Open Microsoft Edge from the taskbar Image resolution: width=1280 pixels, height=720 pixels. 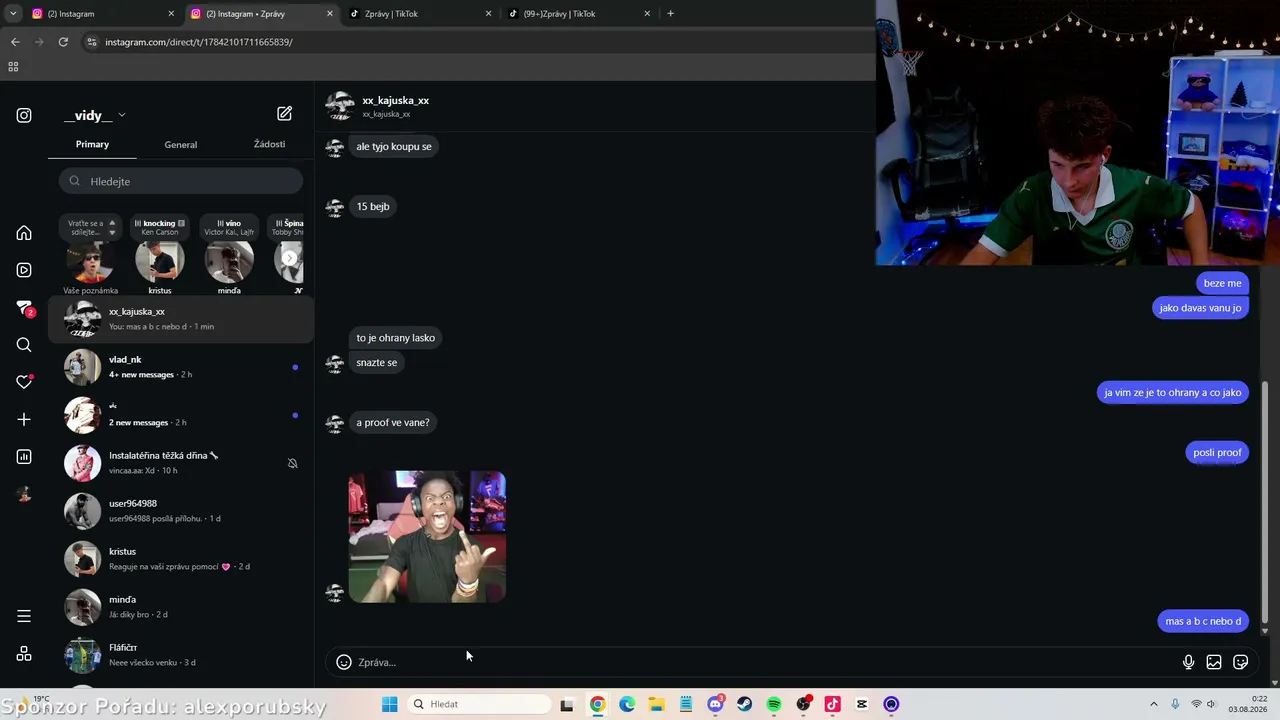click(x=627, y=704)
